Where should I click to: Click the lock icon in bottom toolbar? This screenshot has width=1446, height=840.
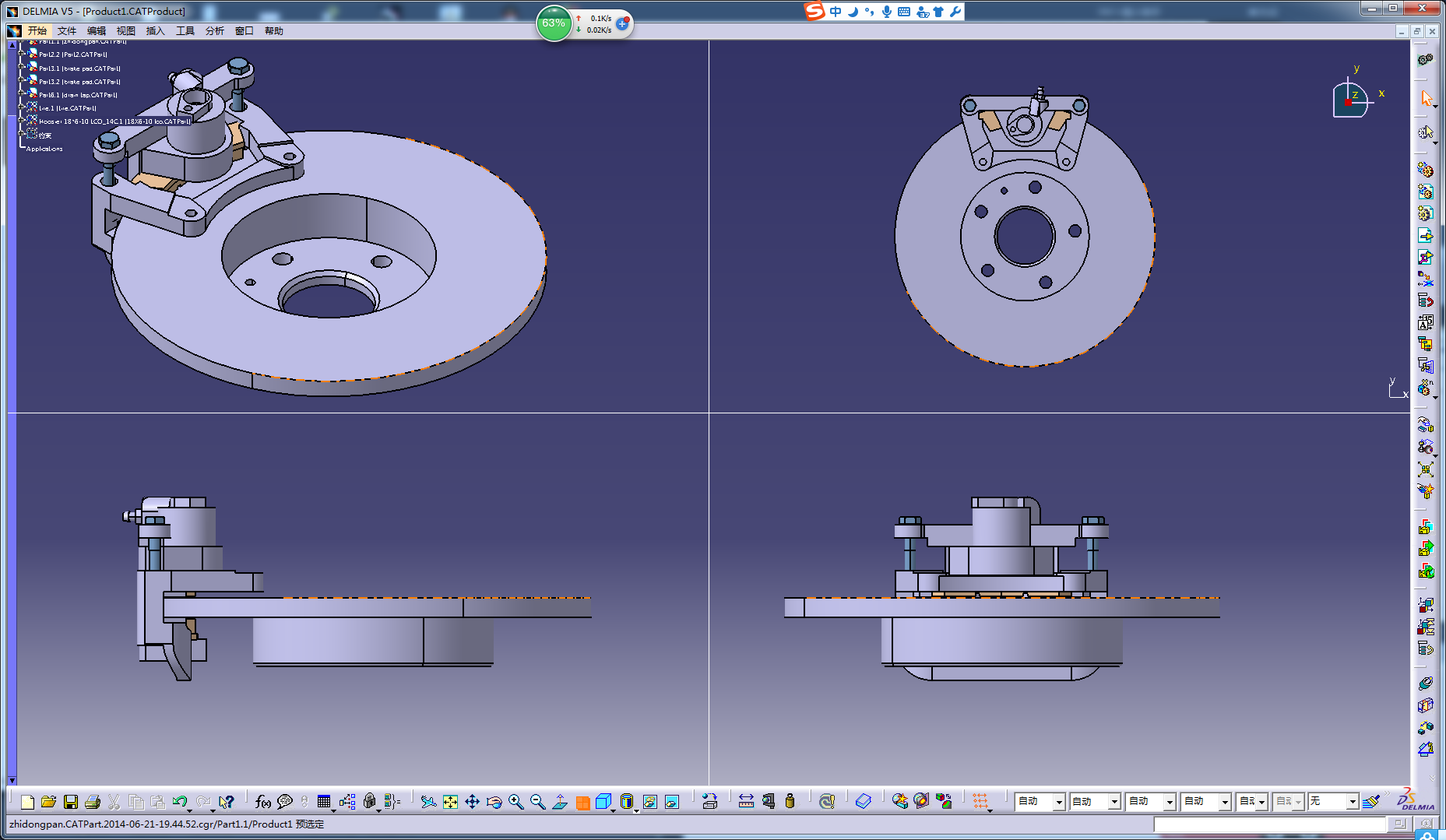(x=370, y=802)
